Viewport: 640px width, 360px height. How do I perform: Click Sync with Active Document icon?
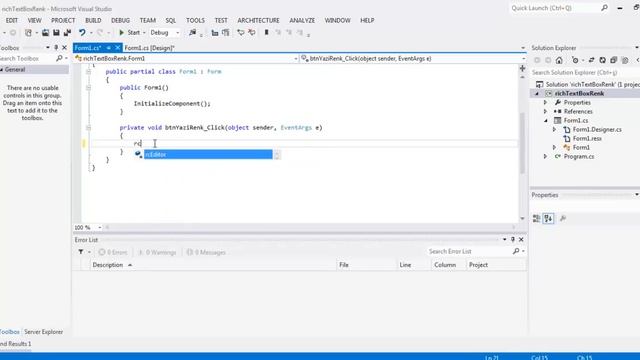(591, 60)
